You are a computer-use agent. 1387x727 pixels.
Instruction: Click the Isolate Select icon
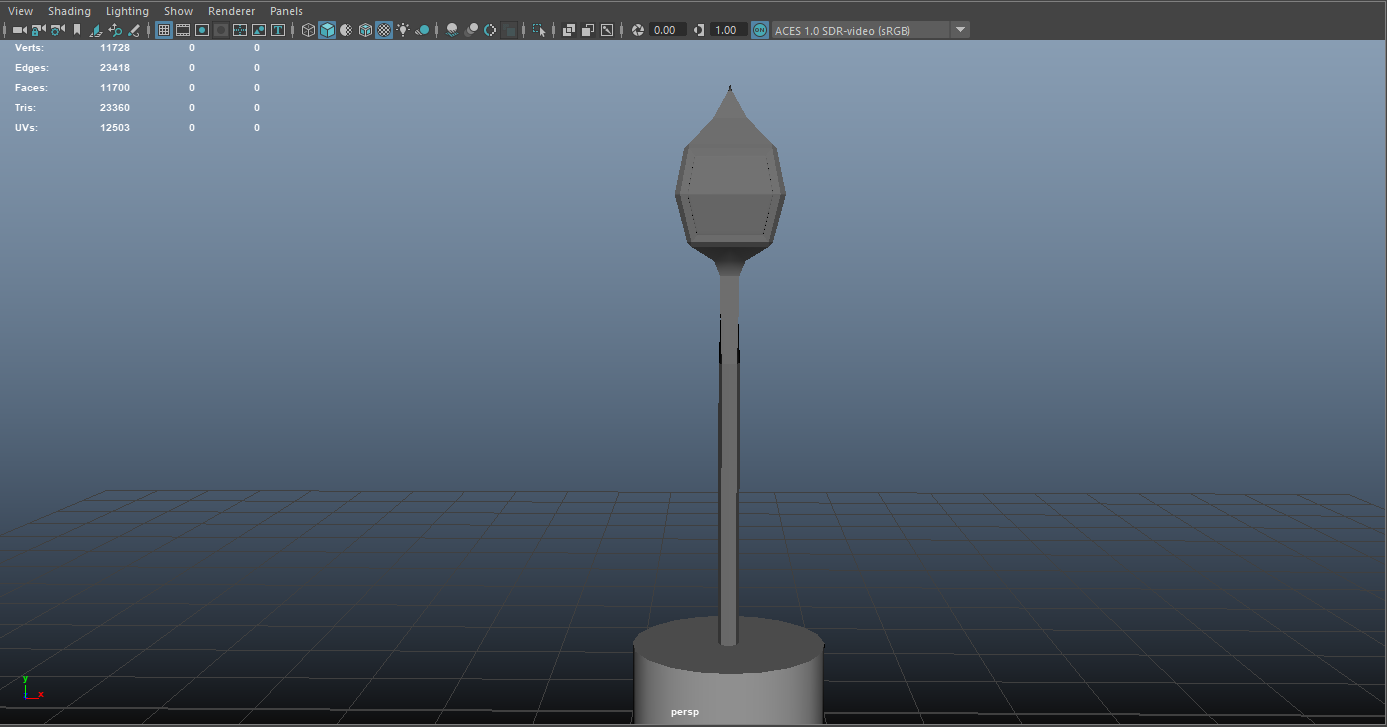[x=539, y=30]
